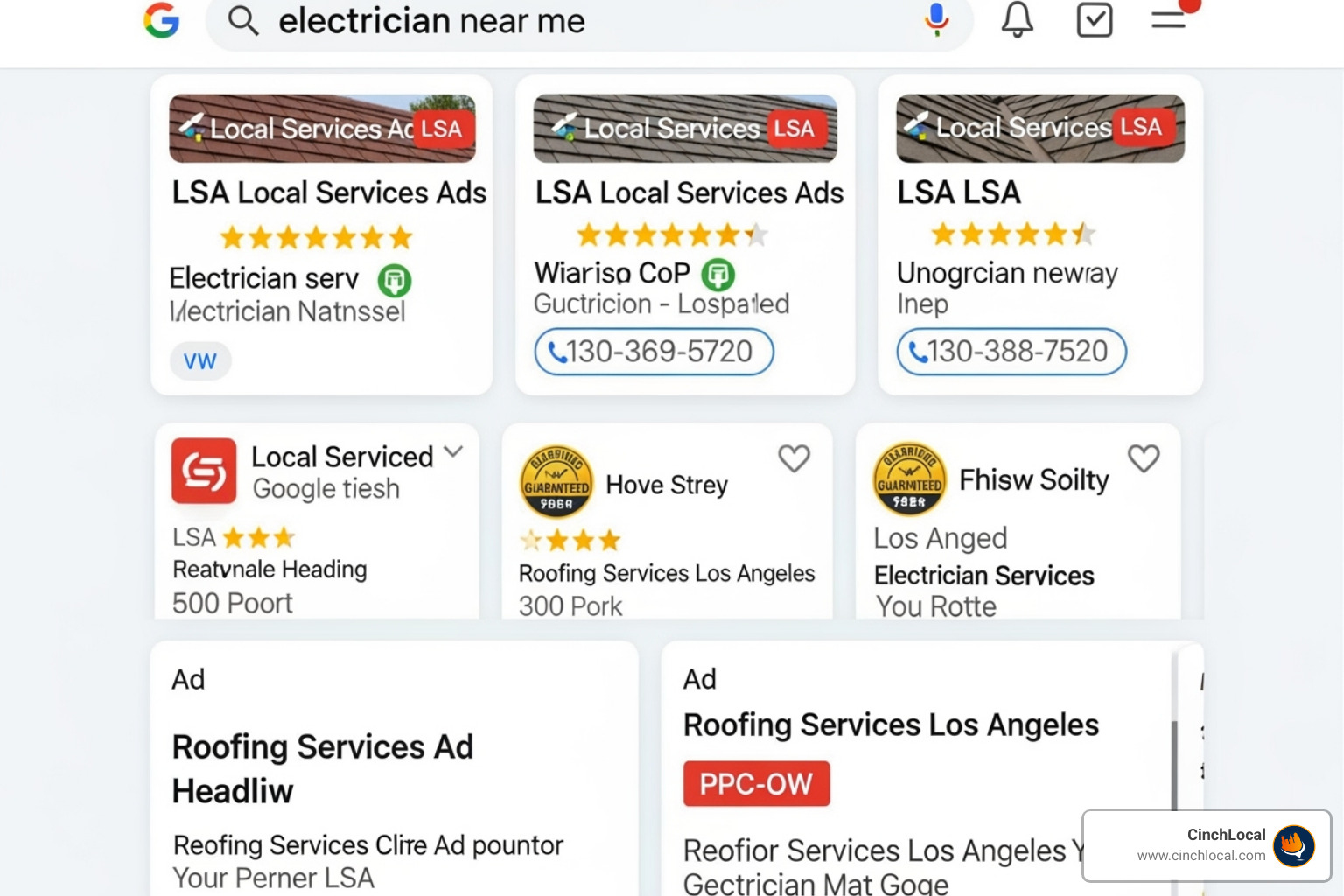Favorite the Fhisw Soilty listing via heart icon
1344x896 pixels.
click(x=1144, y=458)
